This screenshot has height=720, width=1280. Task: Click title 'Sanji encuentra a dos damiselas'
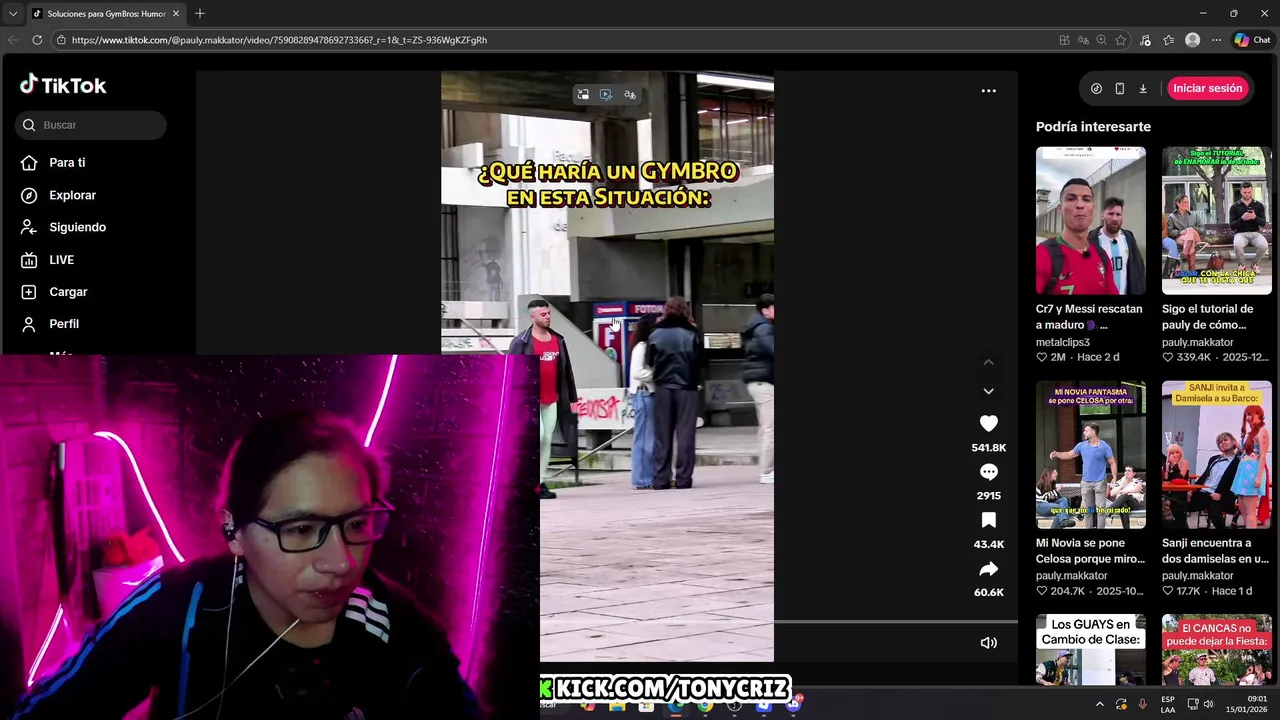(x=1215, y=551)
